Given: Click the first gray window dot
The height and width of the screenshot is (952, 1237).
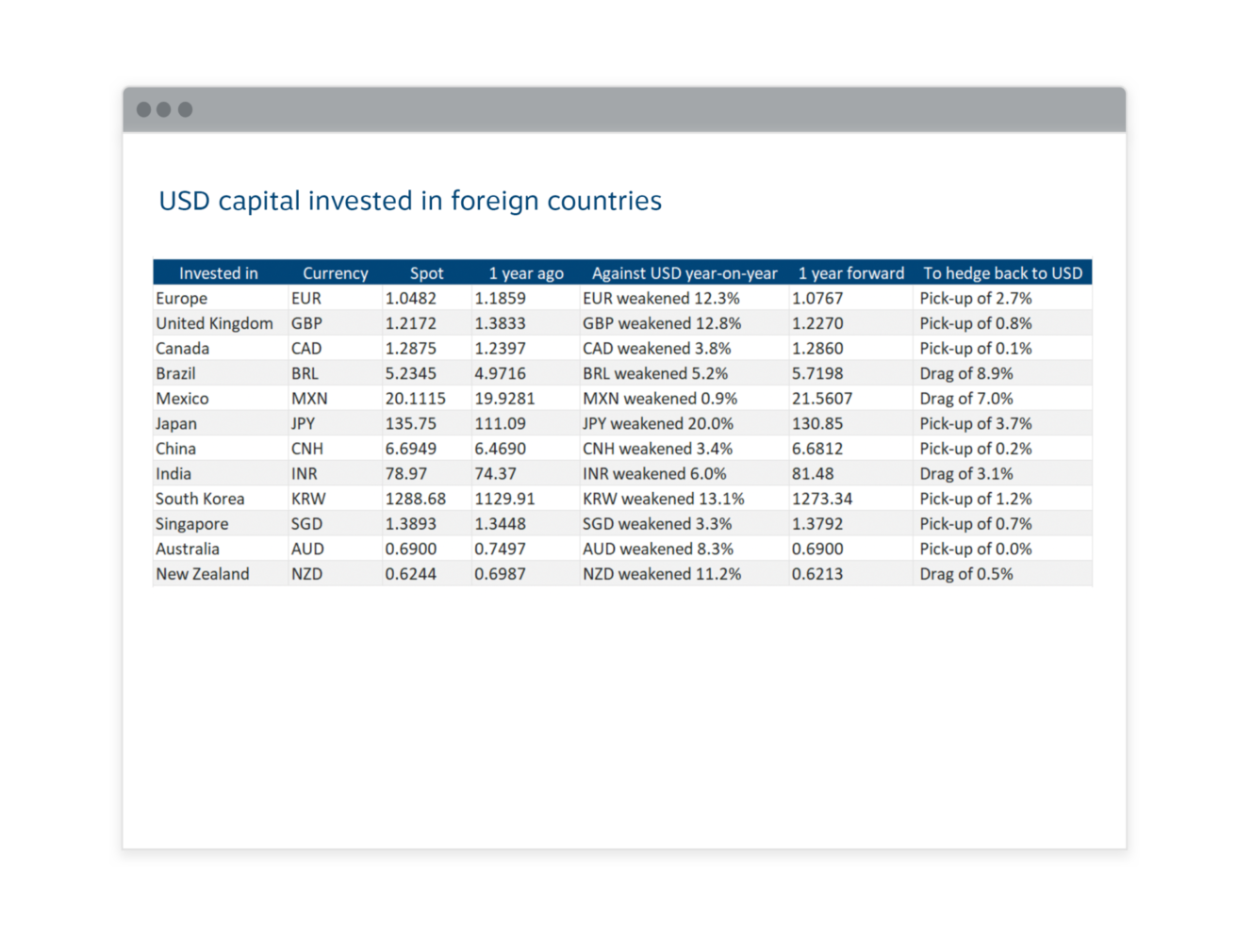Looking at the screenshot, I should coord(143,109).
